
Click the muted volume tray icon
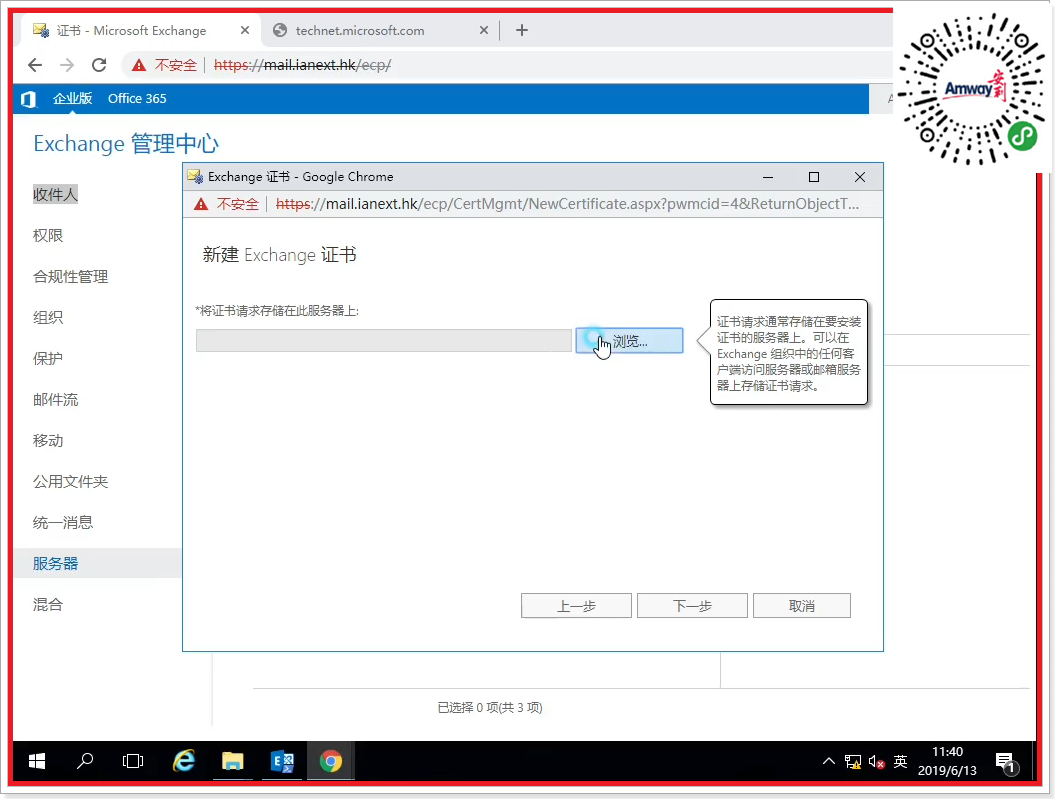pyautogui.click(x=876, y=761)
